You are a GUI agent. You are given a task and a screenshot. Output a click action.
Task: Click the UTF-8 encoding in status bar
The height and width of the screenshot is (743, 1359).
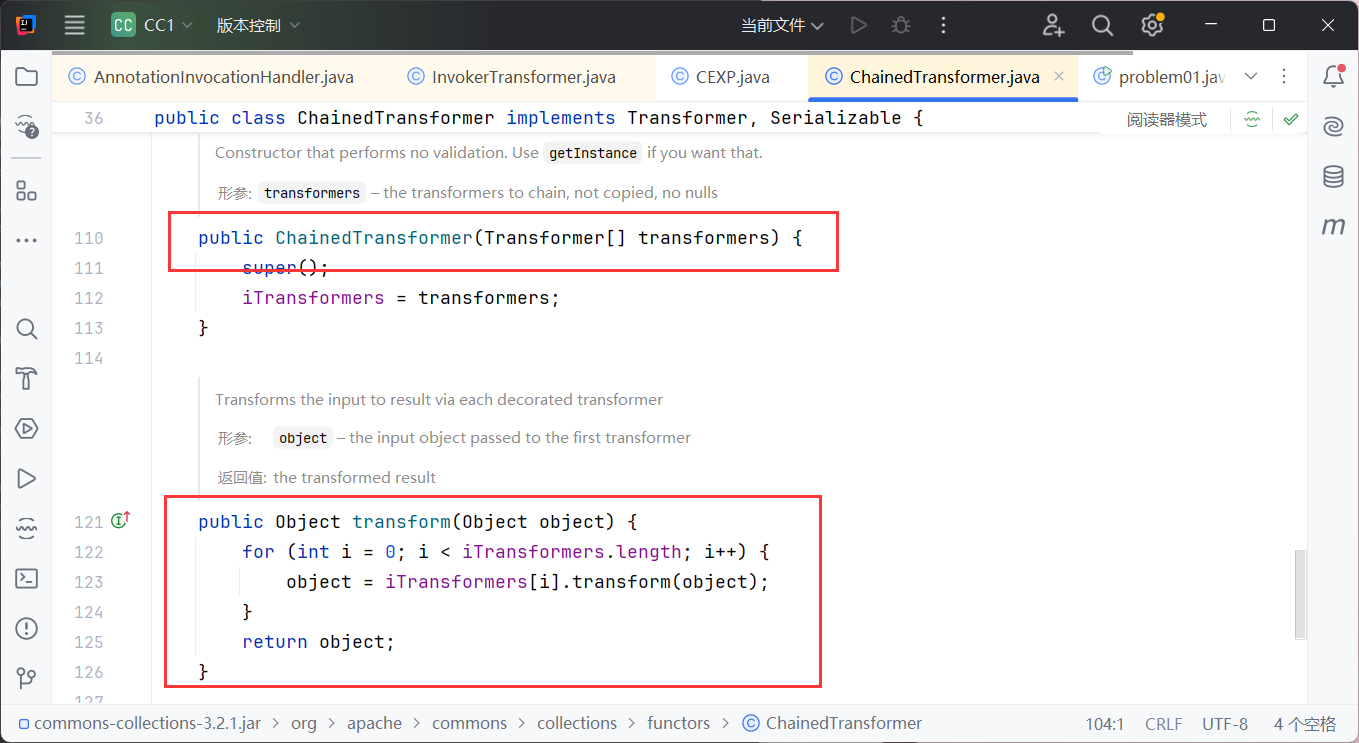(1224, 723)
